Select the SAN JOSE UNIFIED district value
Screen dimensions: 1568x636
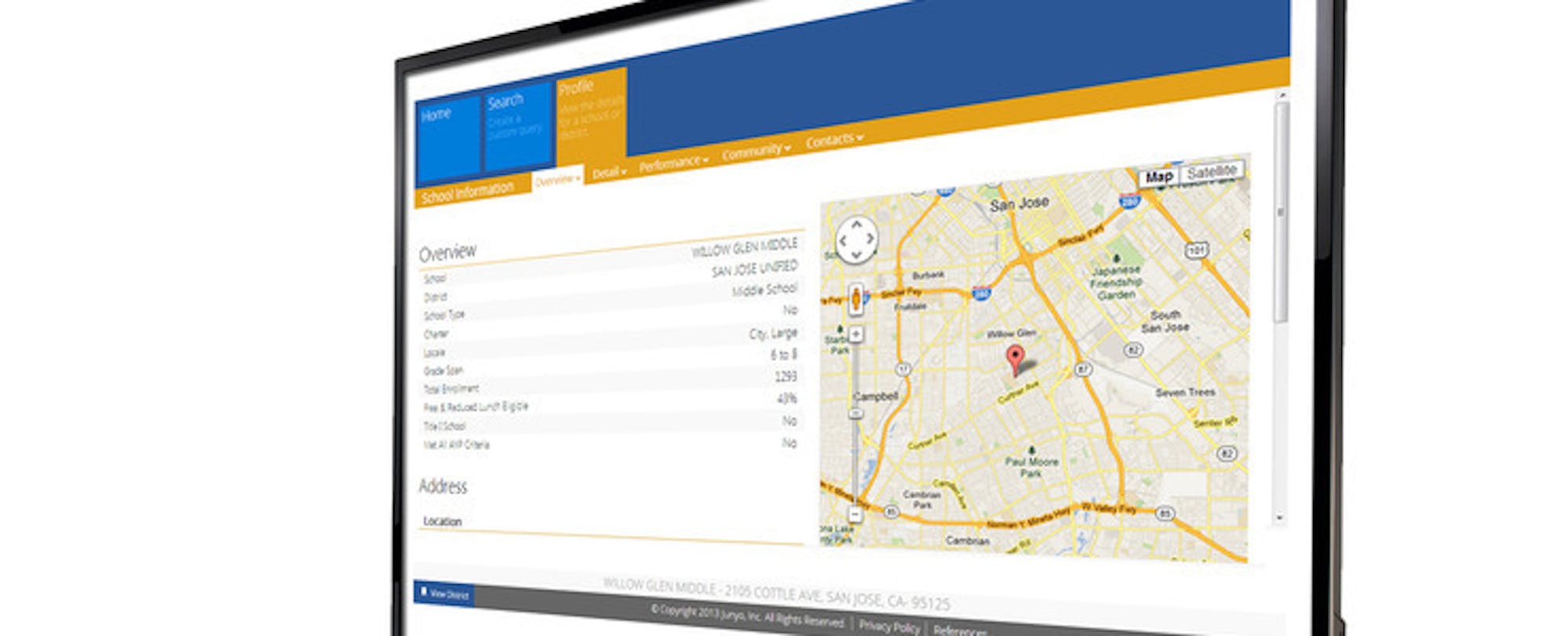[754, 269]
